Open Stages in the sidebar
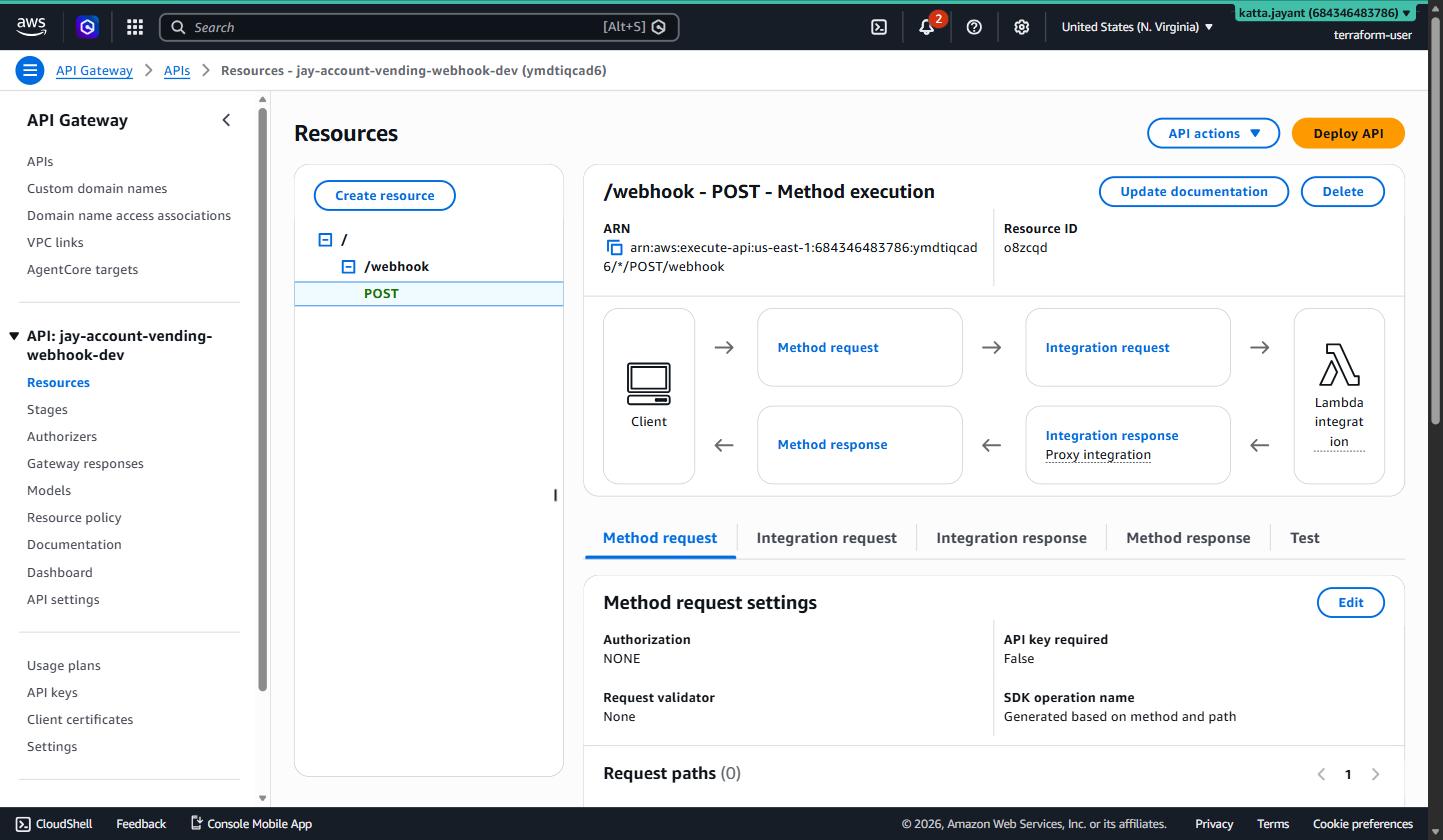Screen dimensions: 1443x840 coord(47,410)
